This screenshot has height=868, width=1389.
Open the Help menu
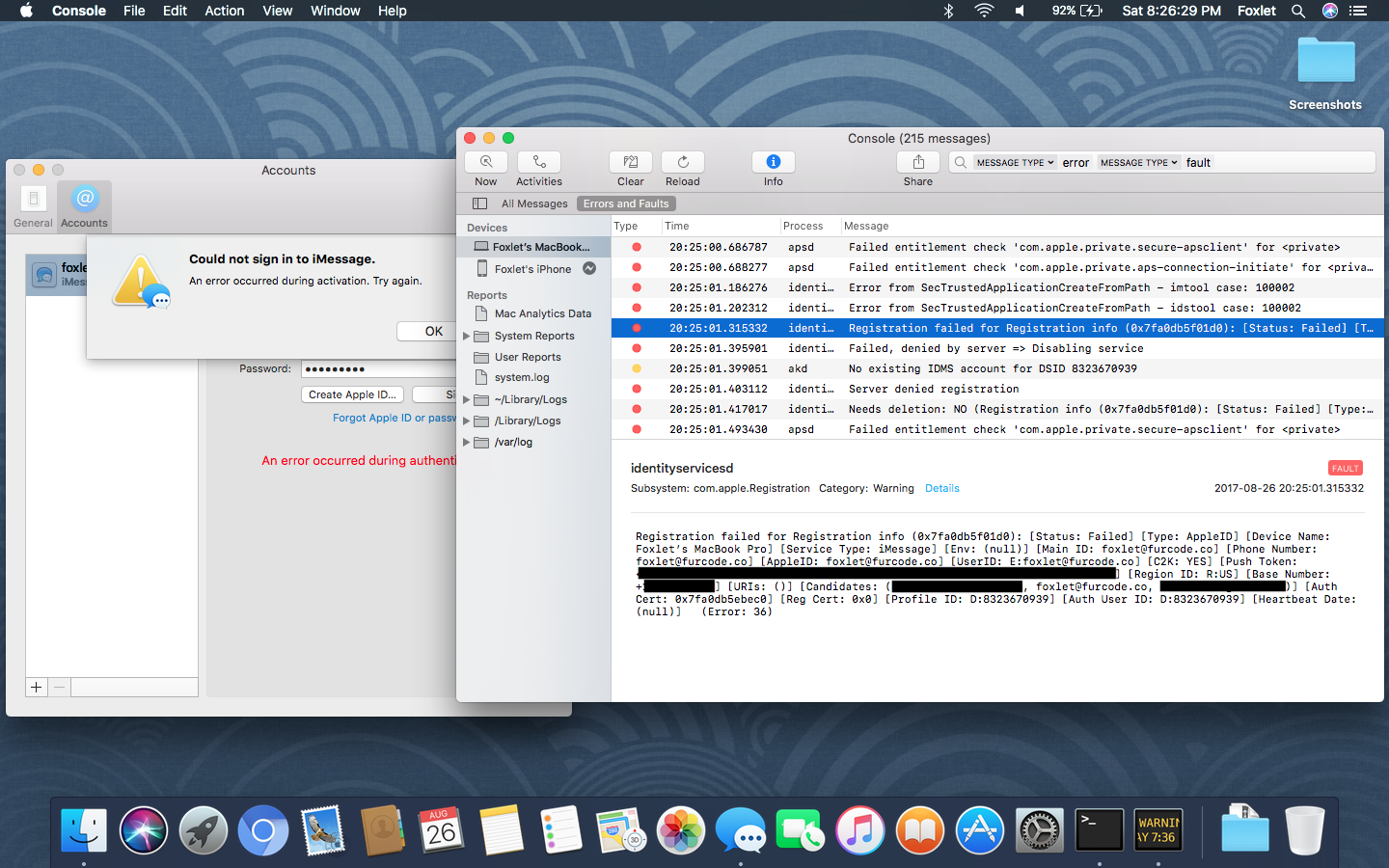tap(392, 11)
